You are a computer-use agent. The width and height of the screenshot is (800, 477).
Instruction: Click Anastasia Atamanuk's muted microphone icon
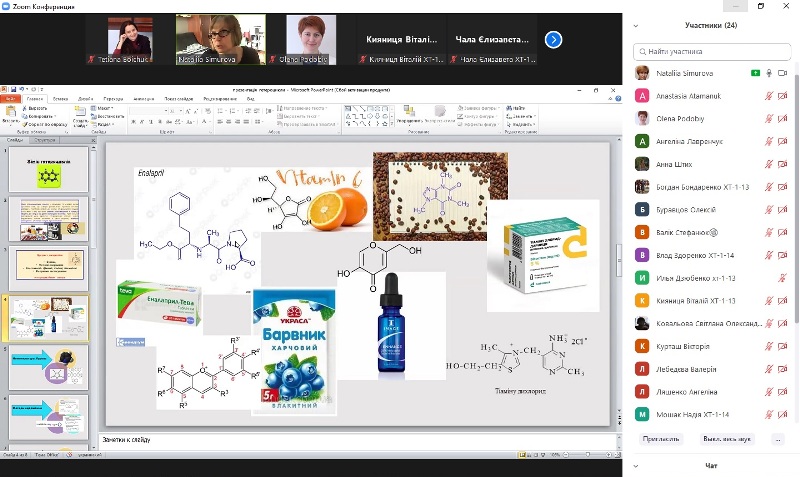pyautogui.click(x=769, y=95)
